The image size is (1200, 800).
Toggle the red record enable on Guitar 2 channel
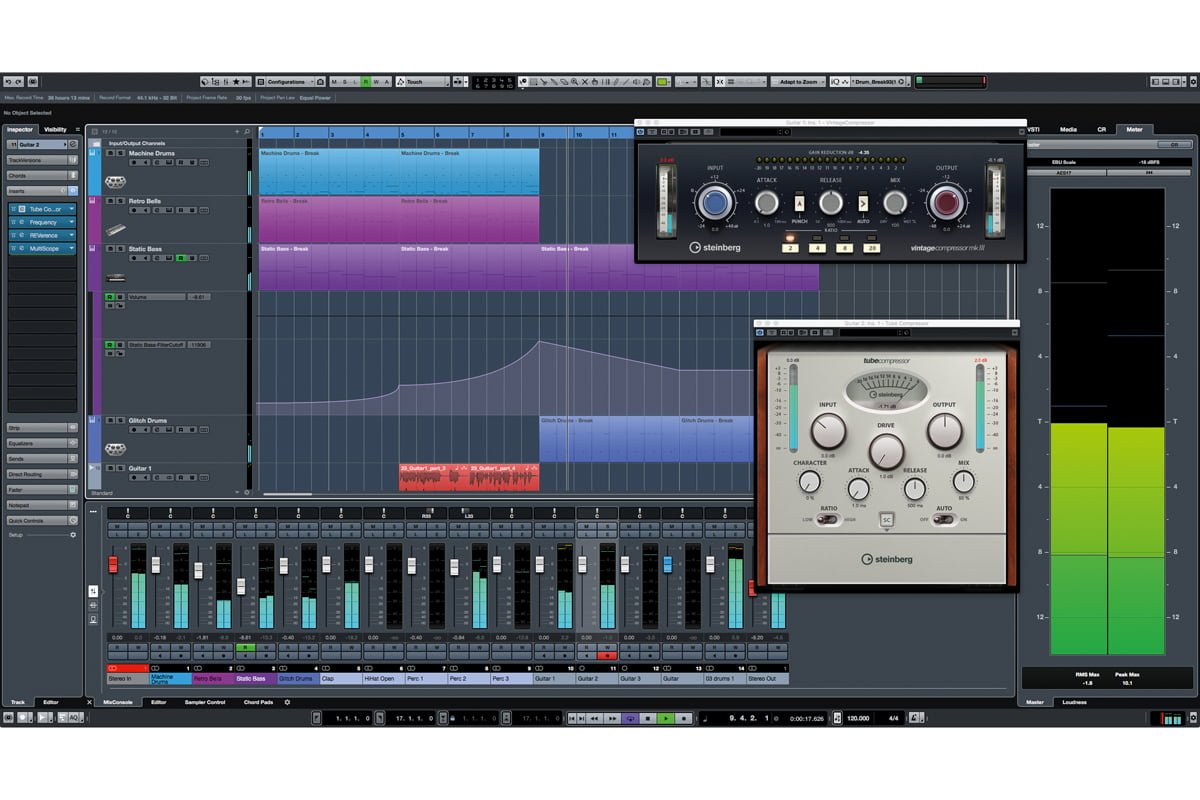pos(607,656)
